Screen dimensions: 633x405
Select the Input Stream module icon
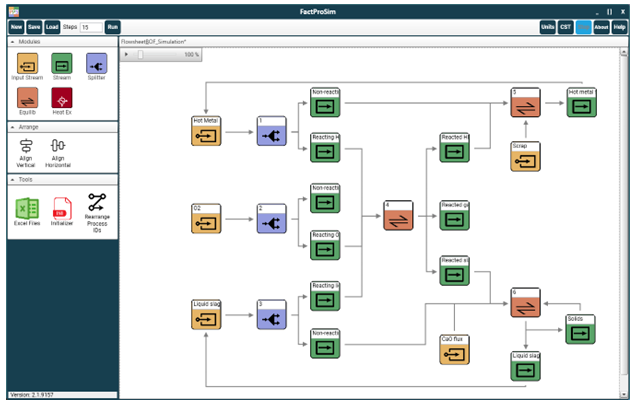[x=27, y=64]
